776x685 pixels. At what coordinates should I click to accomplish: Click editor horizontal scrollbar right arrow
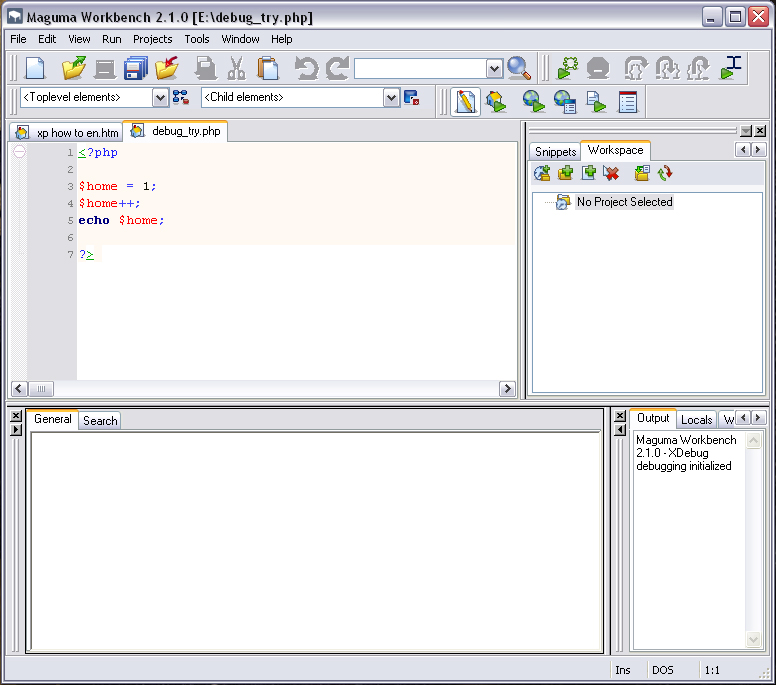pyautogui.click(x=507, y=389)
